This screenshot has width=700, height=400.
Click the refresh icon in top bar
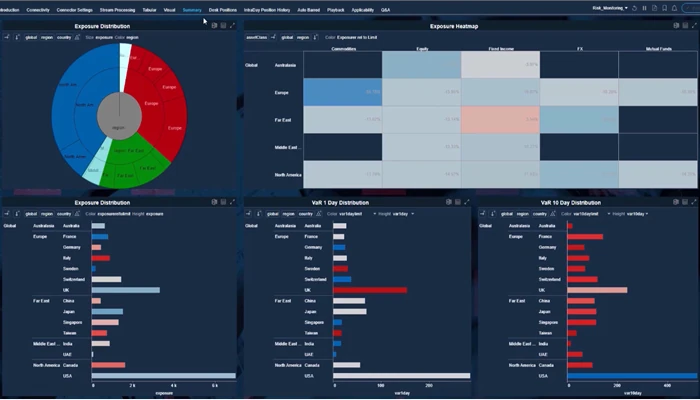point(634,8)
